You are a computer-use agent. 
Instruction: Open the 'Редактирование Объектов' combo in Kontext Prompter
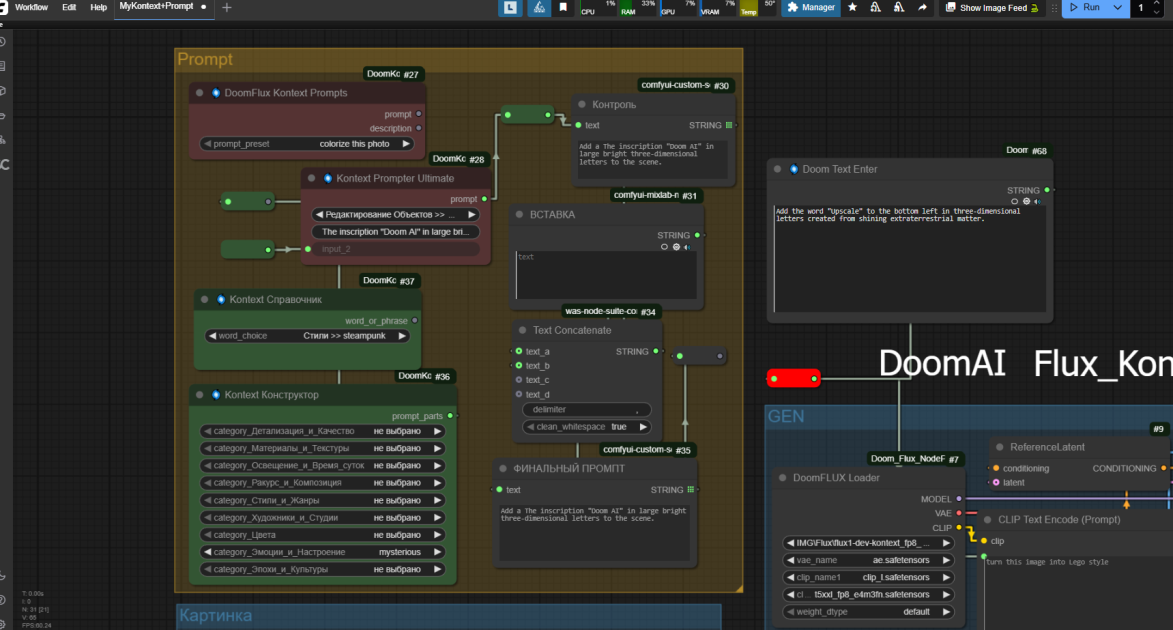pos(395,215)
